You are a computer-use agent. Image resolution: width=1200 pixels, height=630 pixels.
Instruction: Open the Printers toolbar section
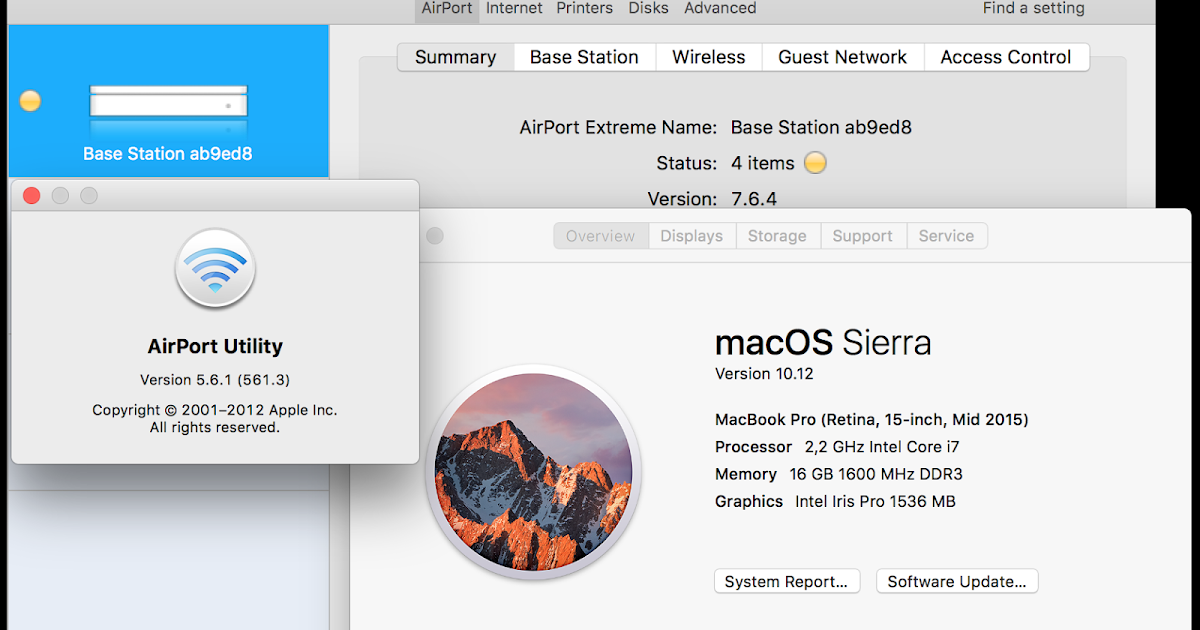point(585,9)
